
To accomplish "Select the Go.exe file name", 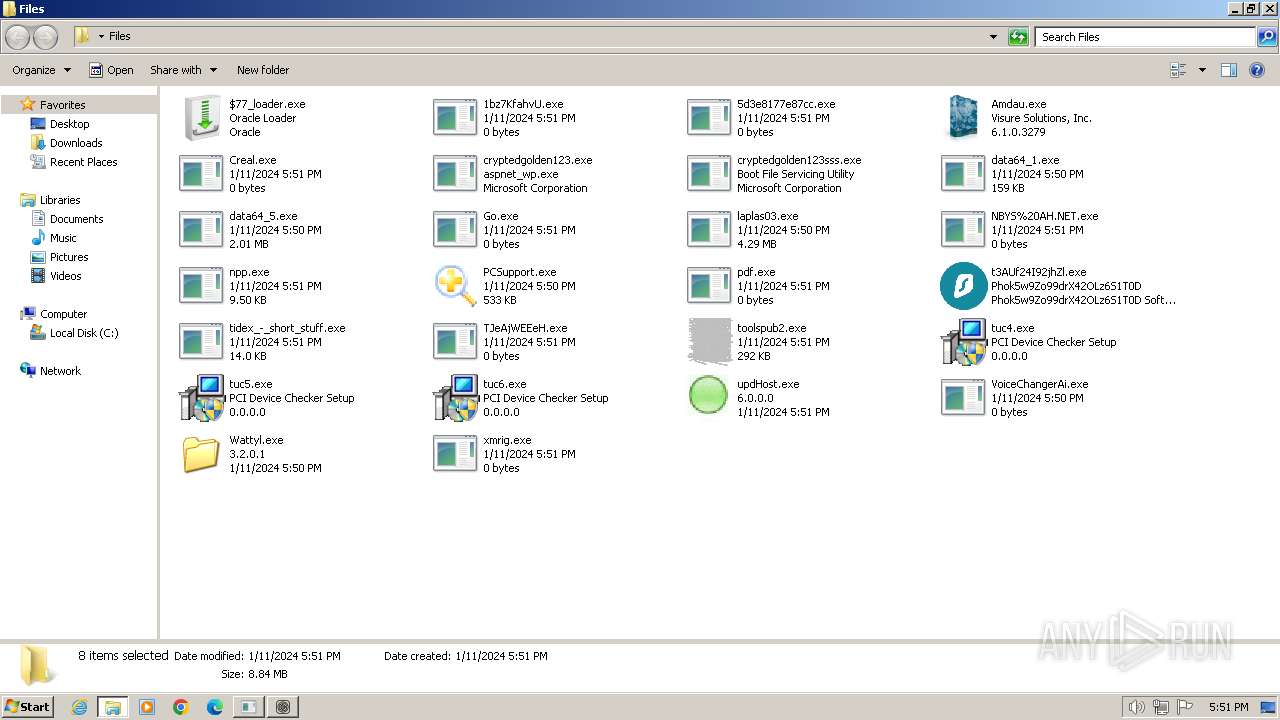I will click(500, 216).
